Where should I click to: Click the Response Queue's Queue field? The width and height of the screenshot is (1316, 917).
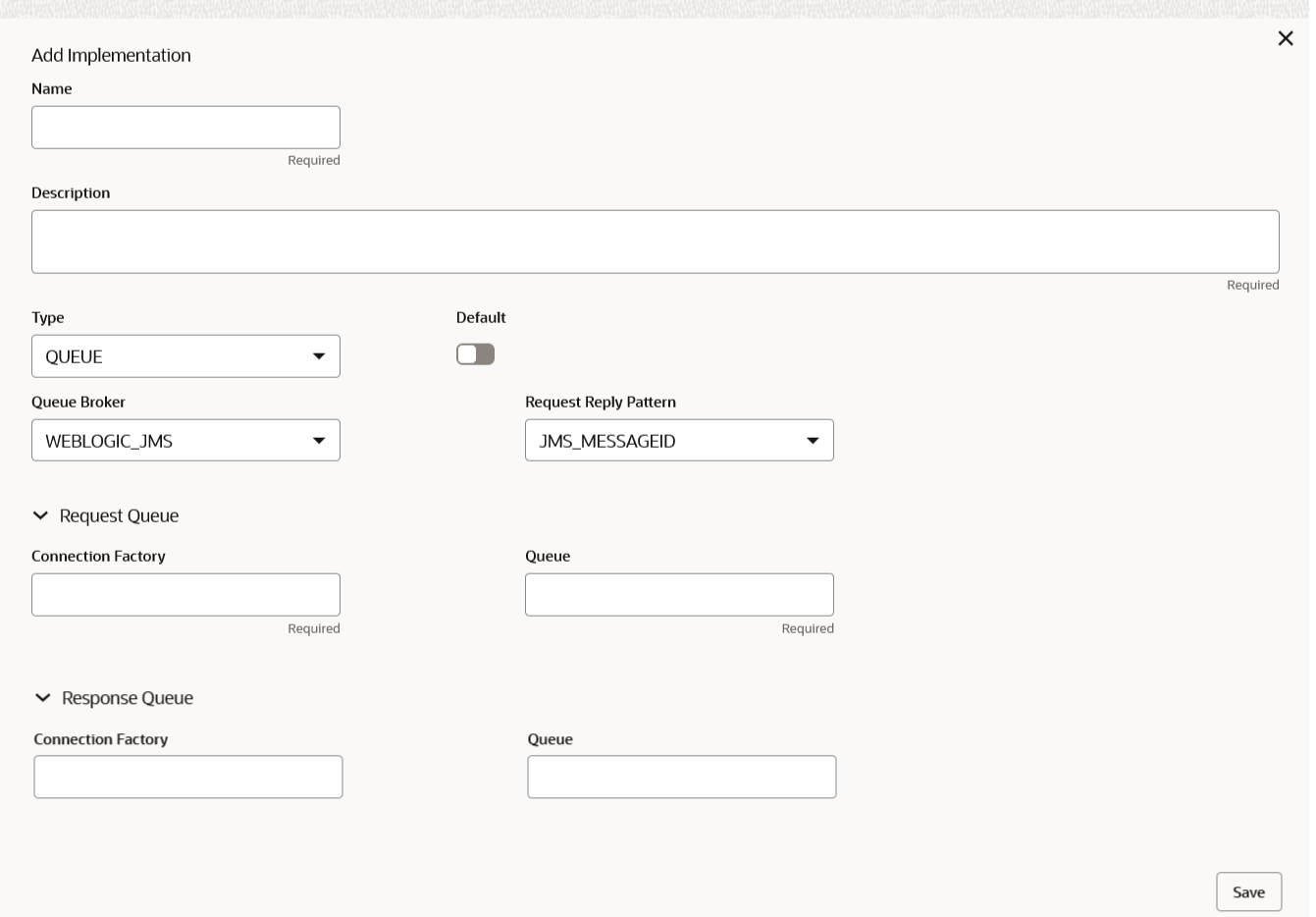coord(682,777)
